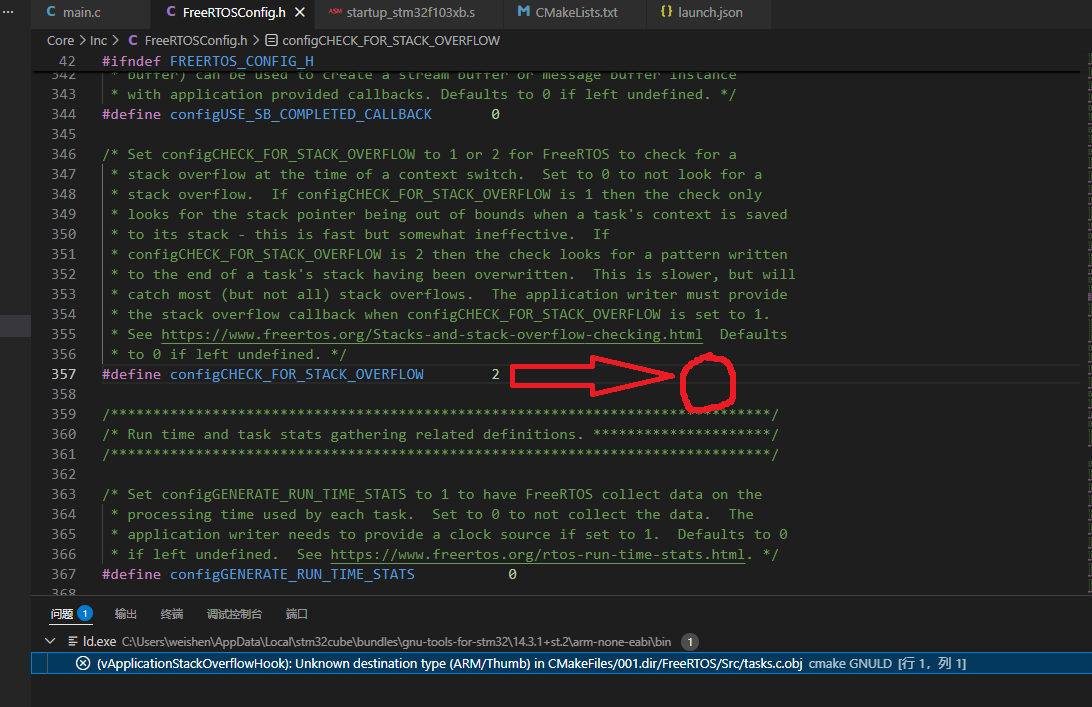Click the configCHECK_FOR_STACK_OVERFLOW breadcrumb symbol
Viewport: 1092px width, 707px height.
[x=391, y=41]
